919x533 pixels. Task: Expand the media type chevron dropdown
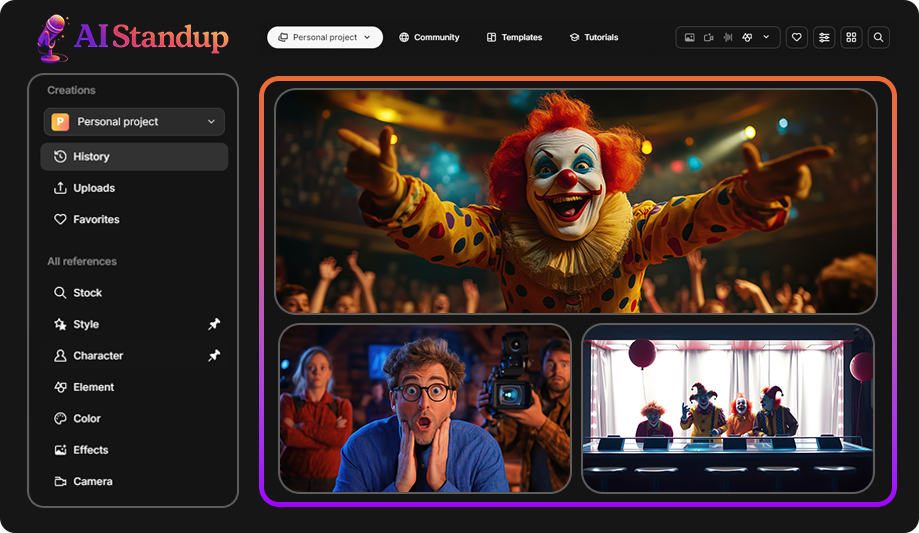point(767,37)
